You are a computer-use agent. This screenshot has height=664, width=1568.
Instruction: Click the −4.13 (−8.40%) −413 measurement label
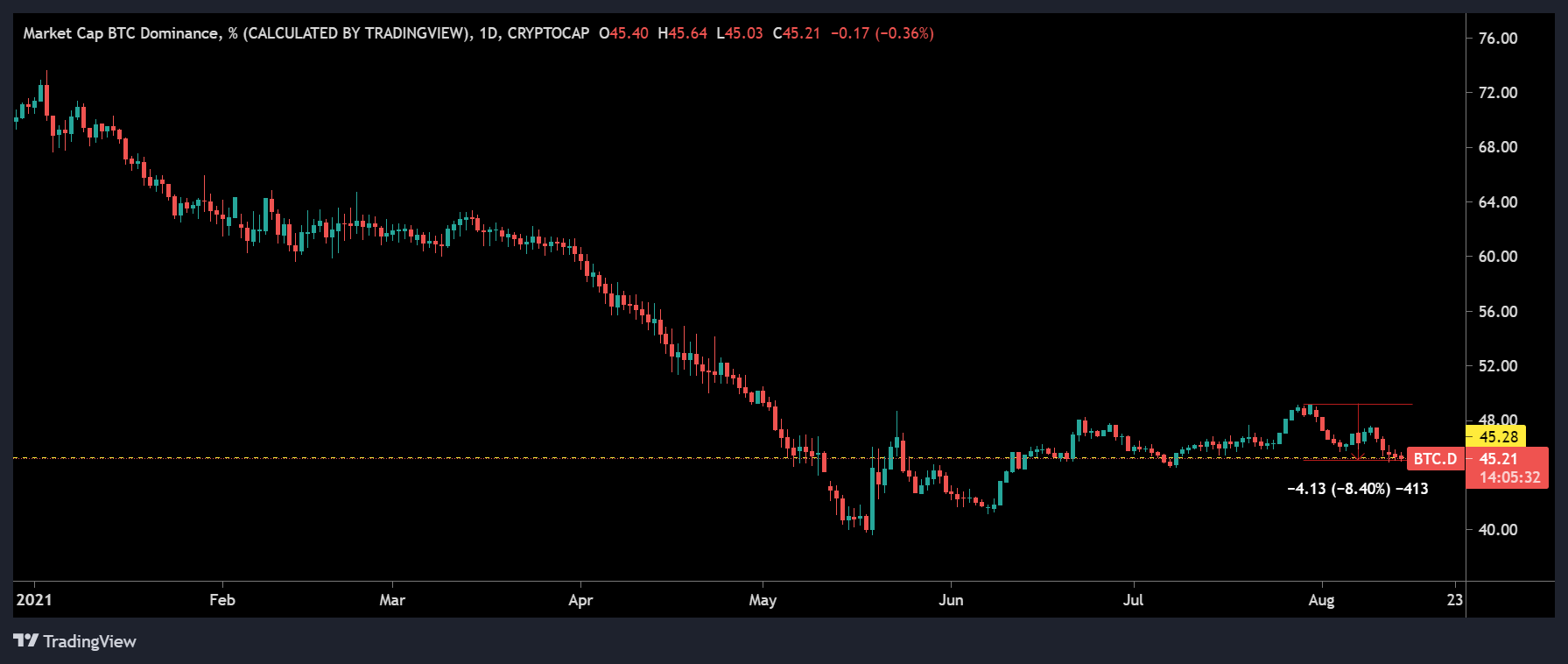pyautogui.click(x=1358, y=489)
